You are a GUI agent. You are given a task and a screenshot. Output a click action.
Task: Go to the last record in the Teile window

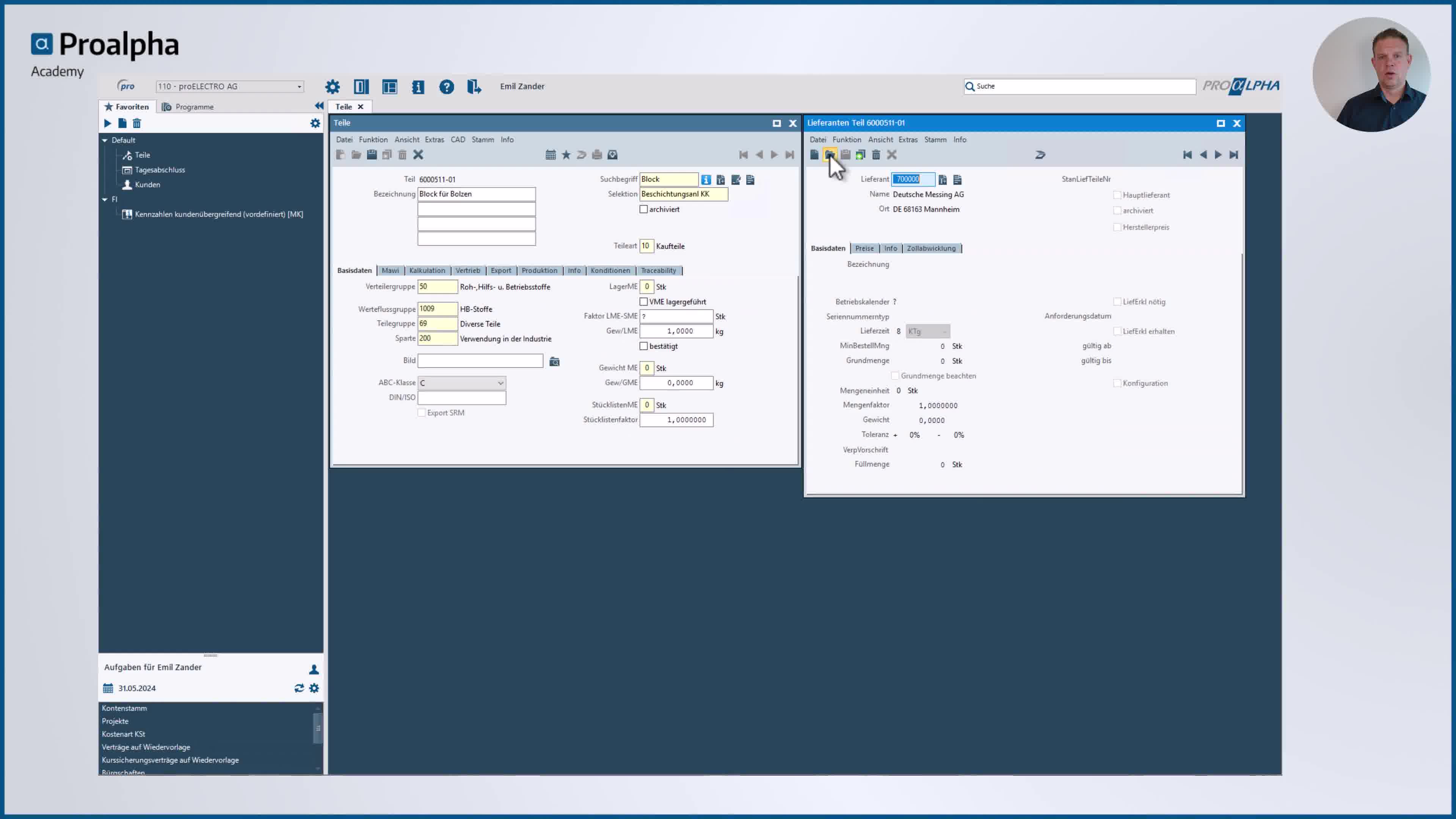tap(789, 155)
